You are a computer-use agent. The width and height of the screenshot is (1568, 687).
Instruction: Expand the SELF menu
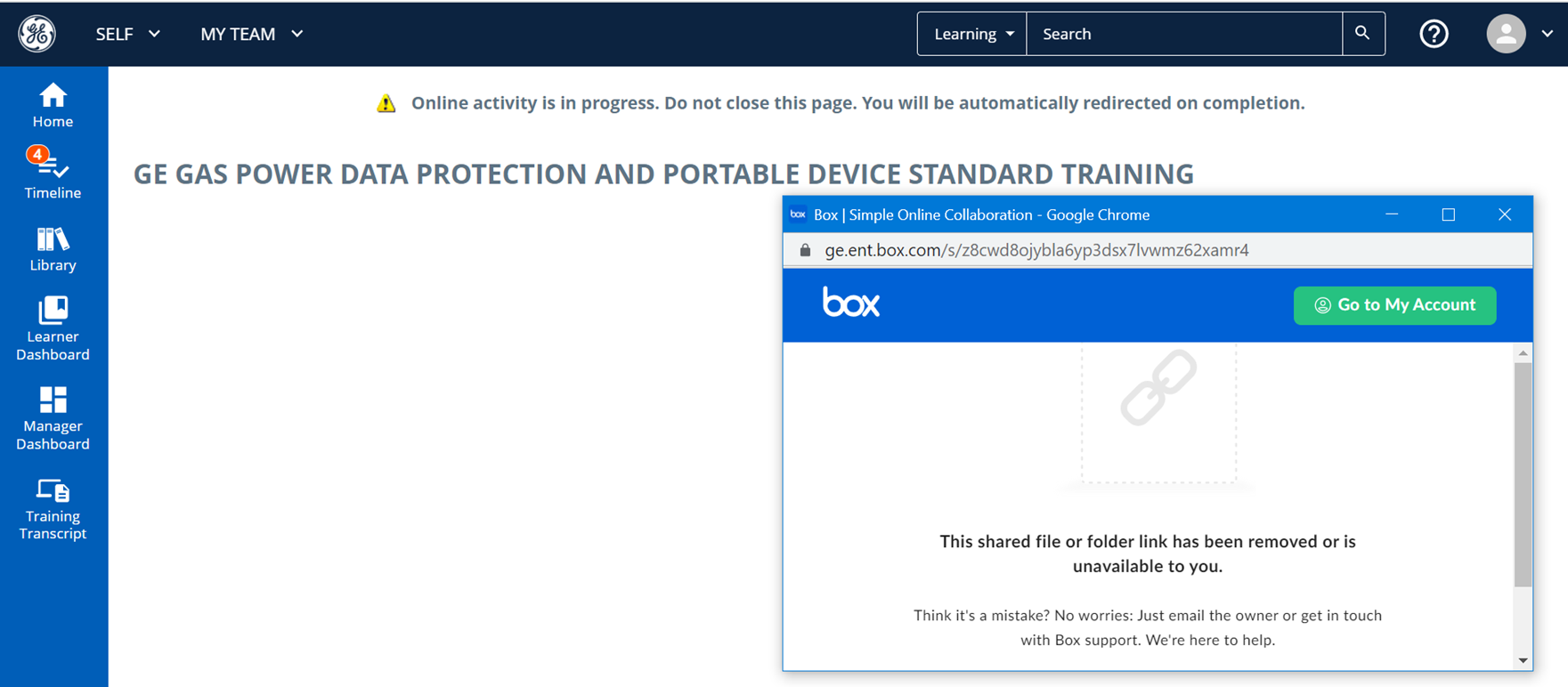click(128, 34)
